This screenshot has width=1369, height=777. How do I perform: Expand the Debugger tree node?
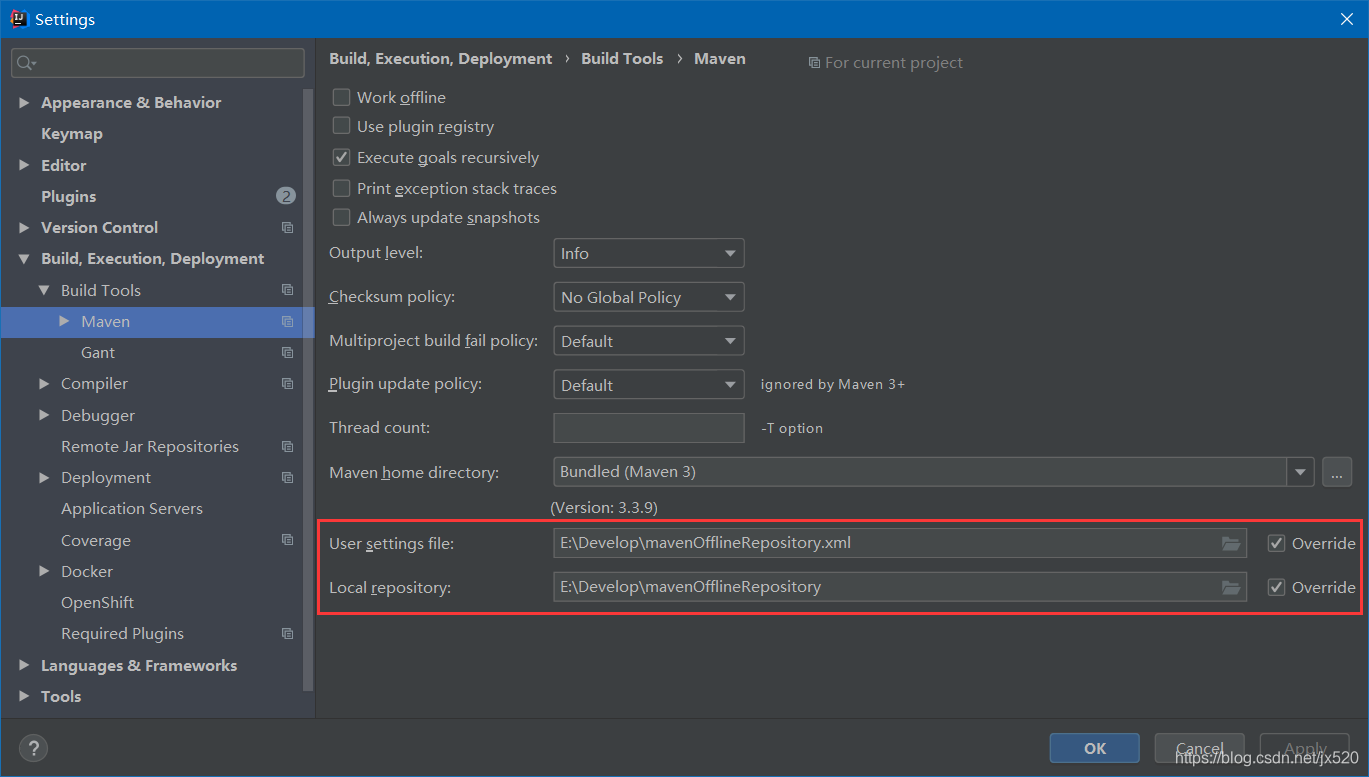[x=44, y=415]
